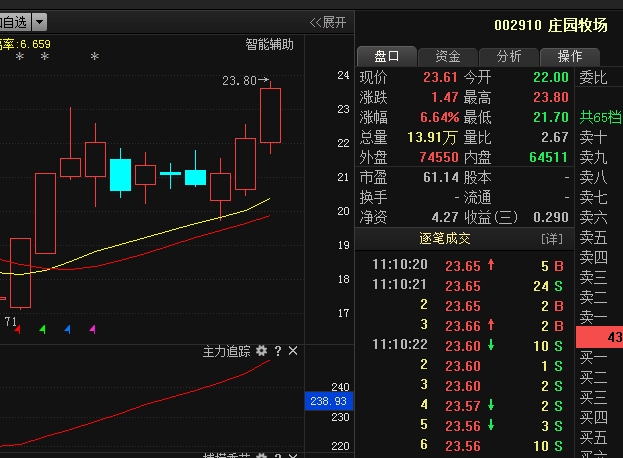Select the 23.80 high price label
Image resolution: width=623 pixels, height=458 pixels.
point(239,81)
